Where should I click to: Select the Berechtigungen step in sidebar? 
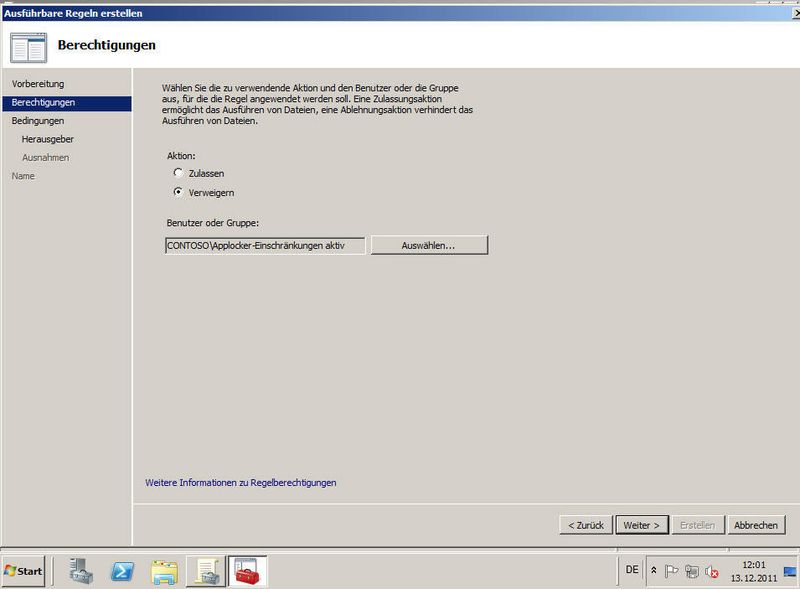click(67, 103)
